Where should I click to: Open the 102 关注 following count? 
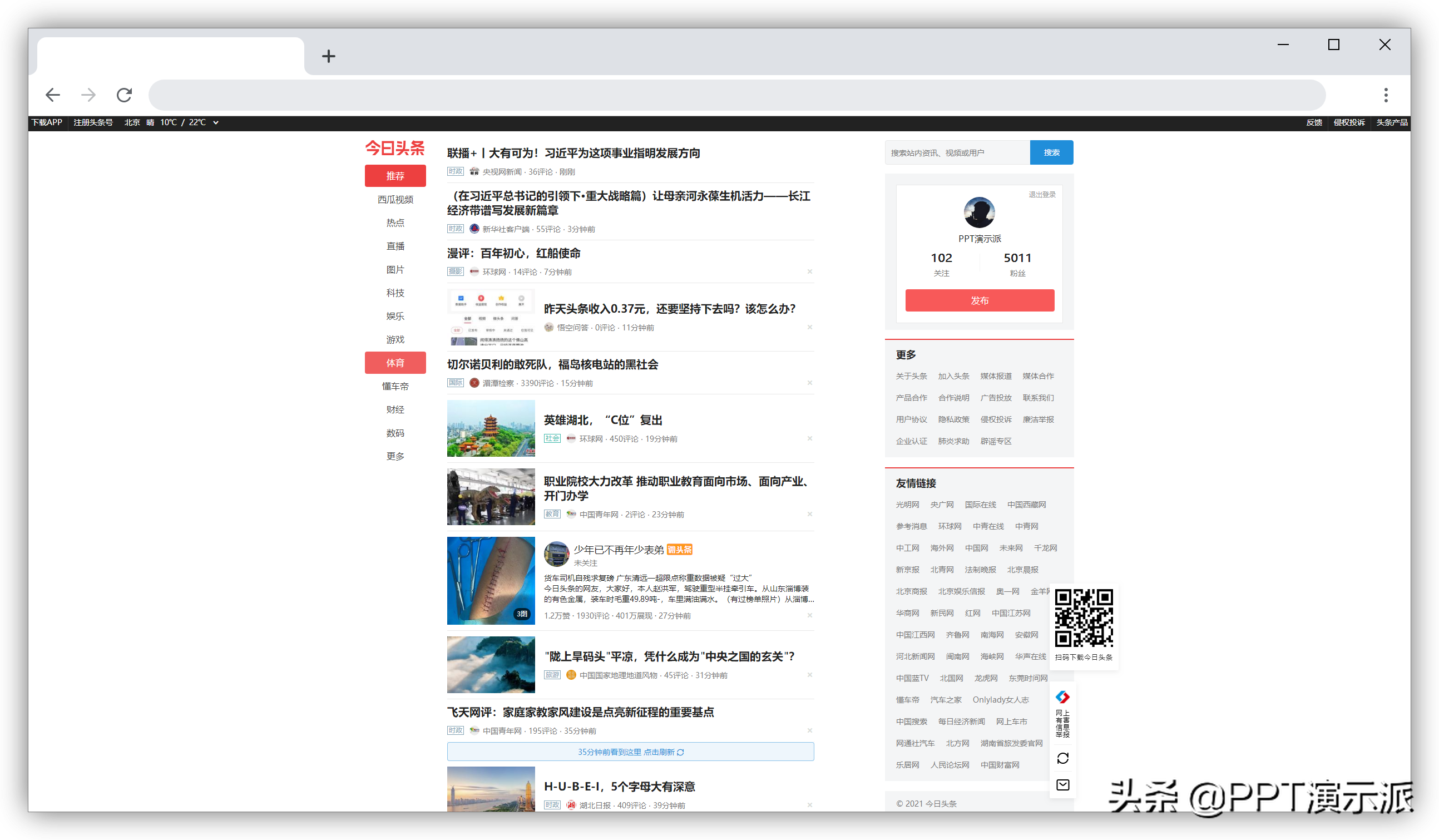point(941,264)
